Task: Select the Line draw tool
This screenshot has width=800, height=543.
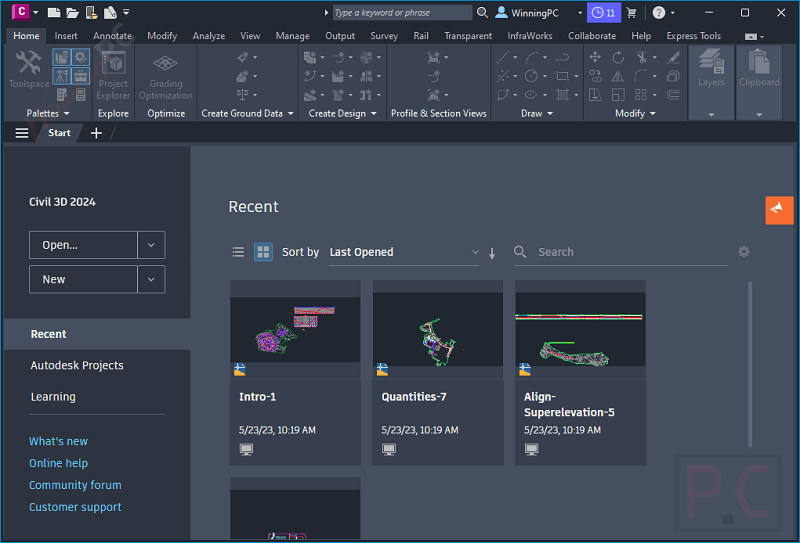Action: [503, 57]
